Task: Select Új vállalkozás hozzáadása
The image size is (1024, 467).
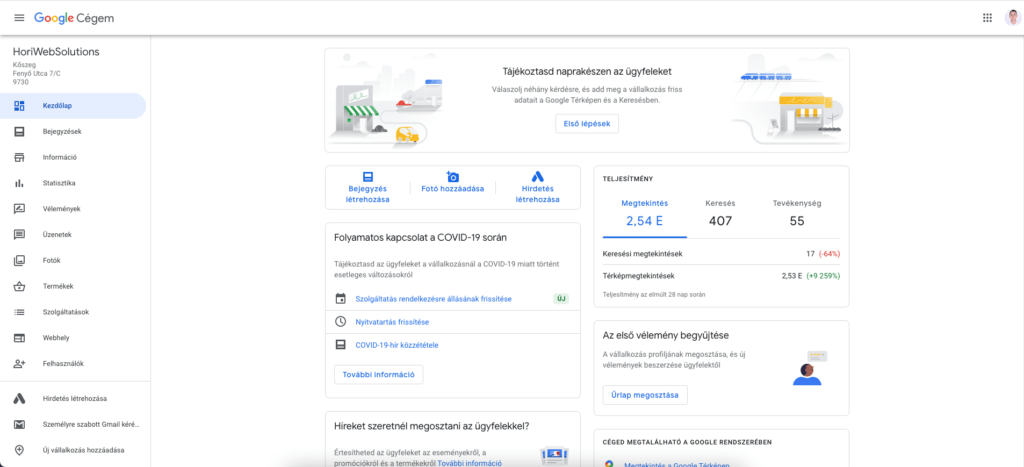Action: tap(73, 450)
